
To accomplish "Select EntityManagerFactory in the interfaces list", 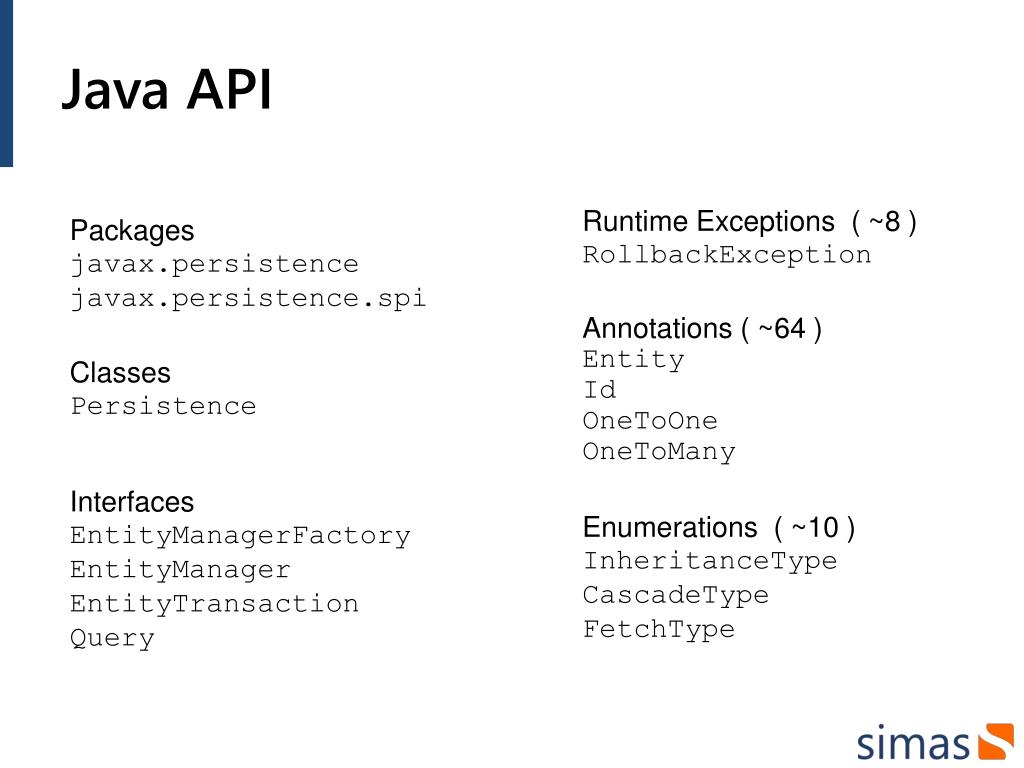I will click(x=240, y=536).
